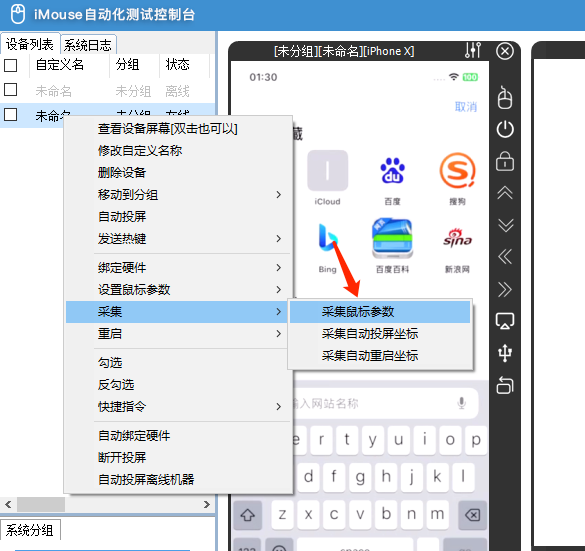The height and width of the screenshot is (551, 585).
Task: Open the 系统分组 tab
Action: [30, 530]
